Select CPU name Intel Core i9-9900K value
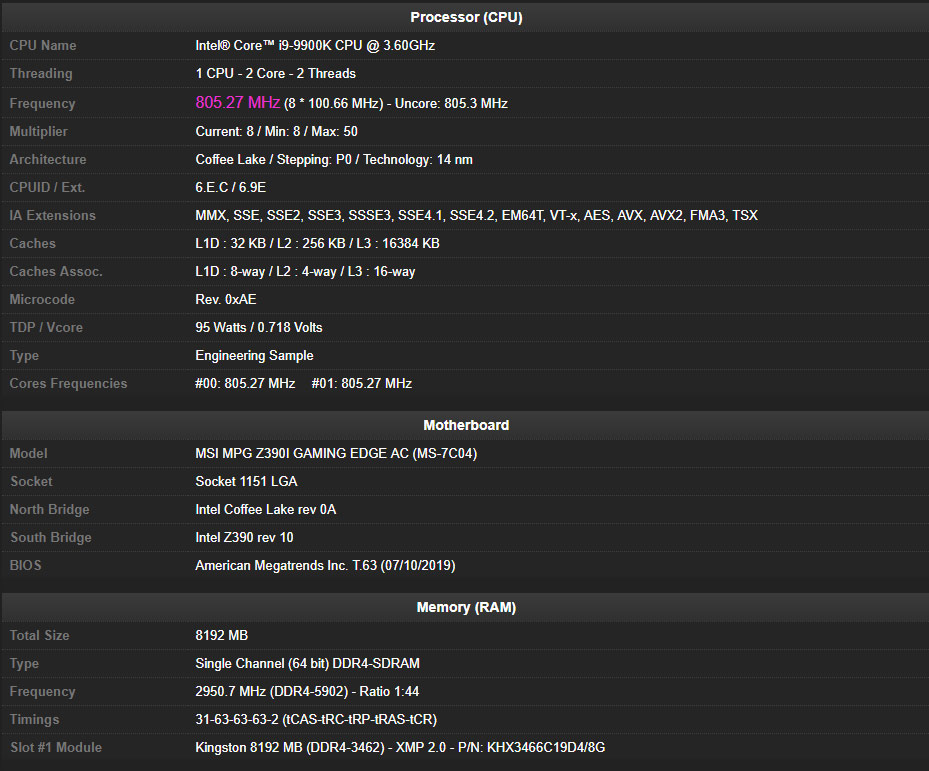Viewport: 929px width, 771px height. 315,46
